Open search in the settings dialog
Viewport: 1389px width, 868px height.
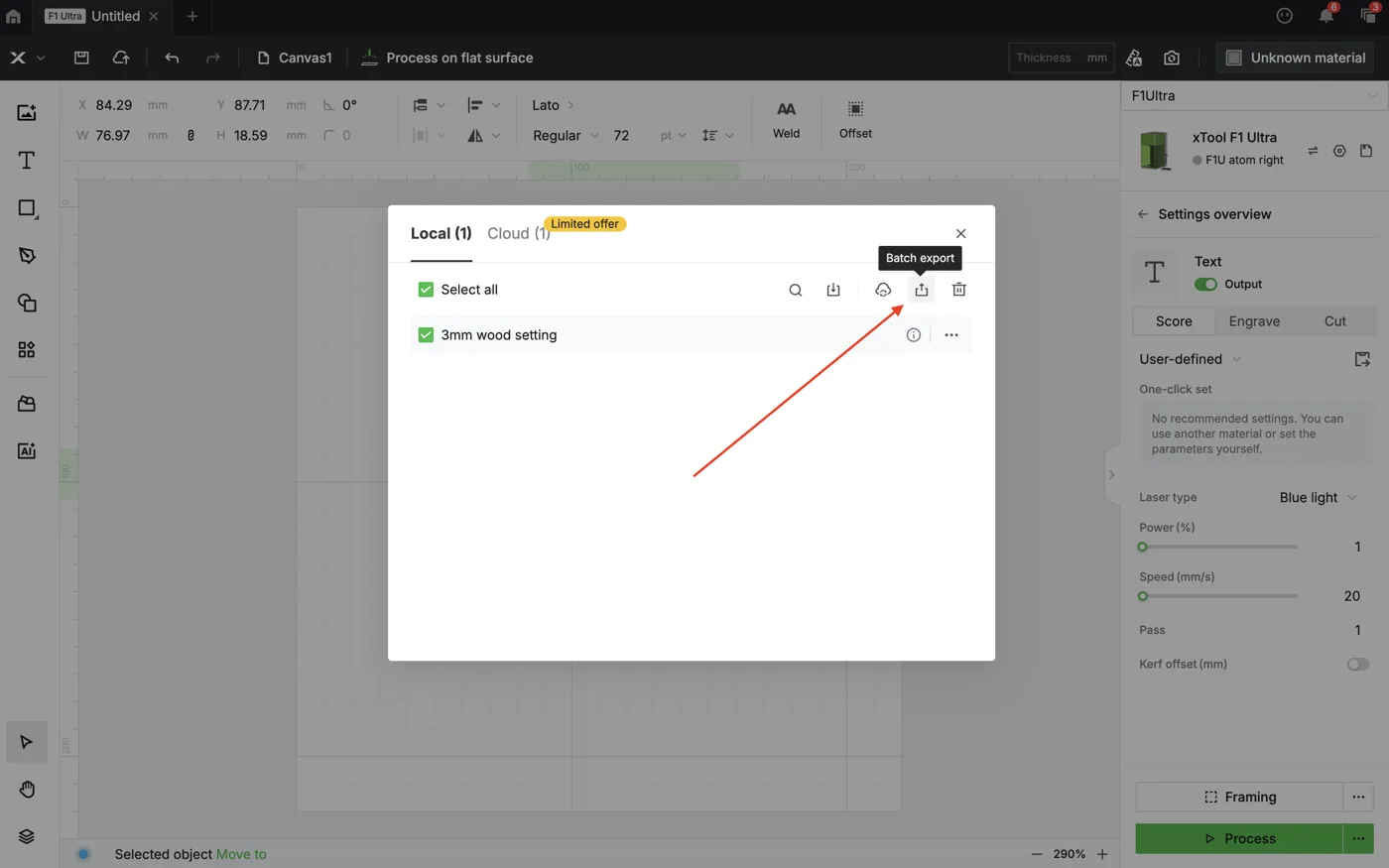[795, 290]
